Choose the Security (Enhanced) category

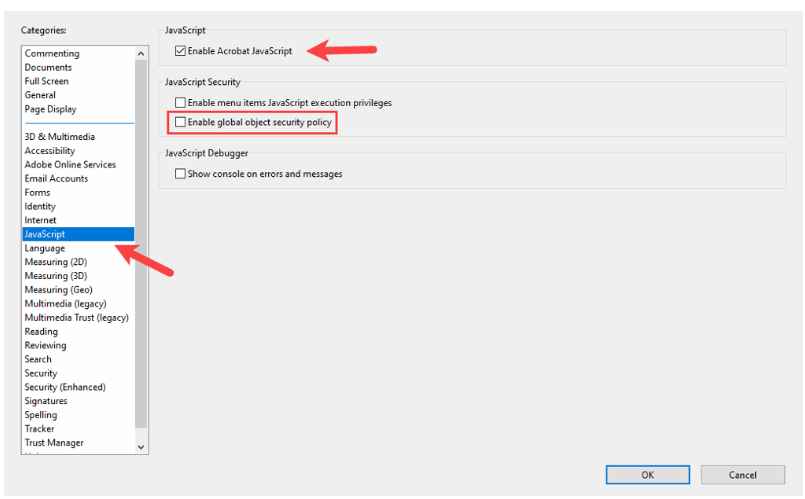point(65,387)
